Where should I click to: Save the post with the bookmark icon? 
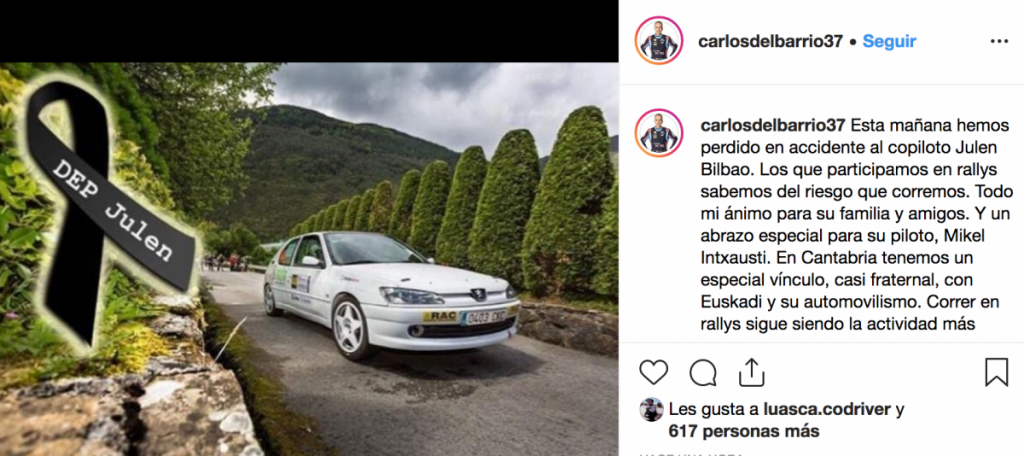pyautogui.click(x=996, y=372)
